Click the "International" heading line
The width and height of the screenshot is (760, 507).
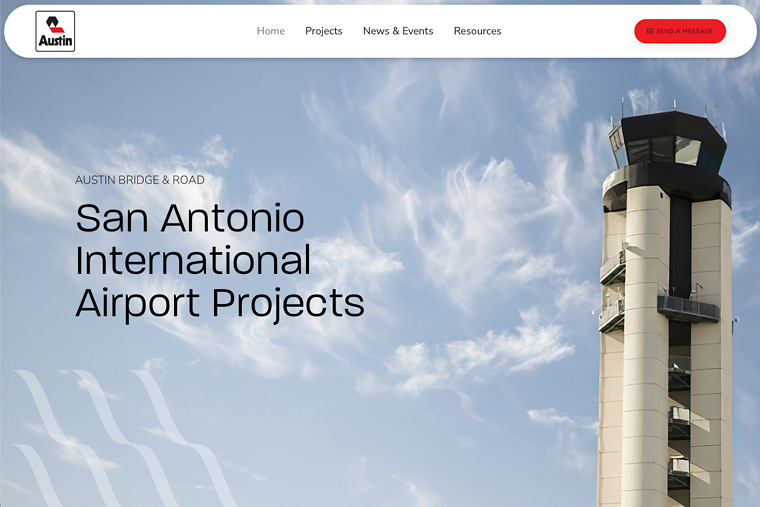(193, 260)
